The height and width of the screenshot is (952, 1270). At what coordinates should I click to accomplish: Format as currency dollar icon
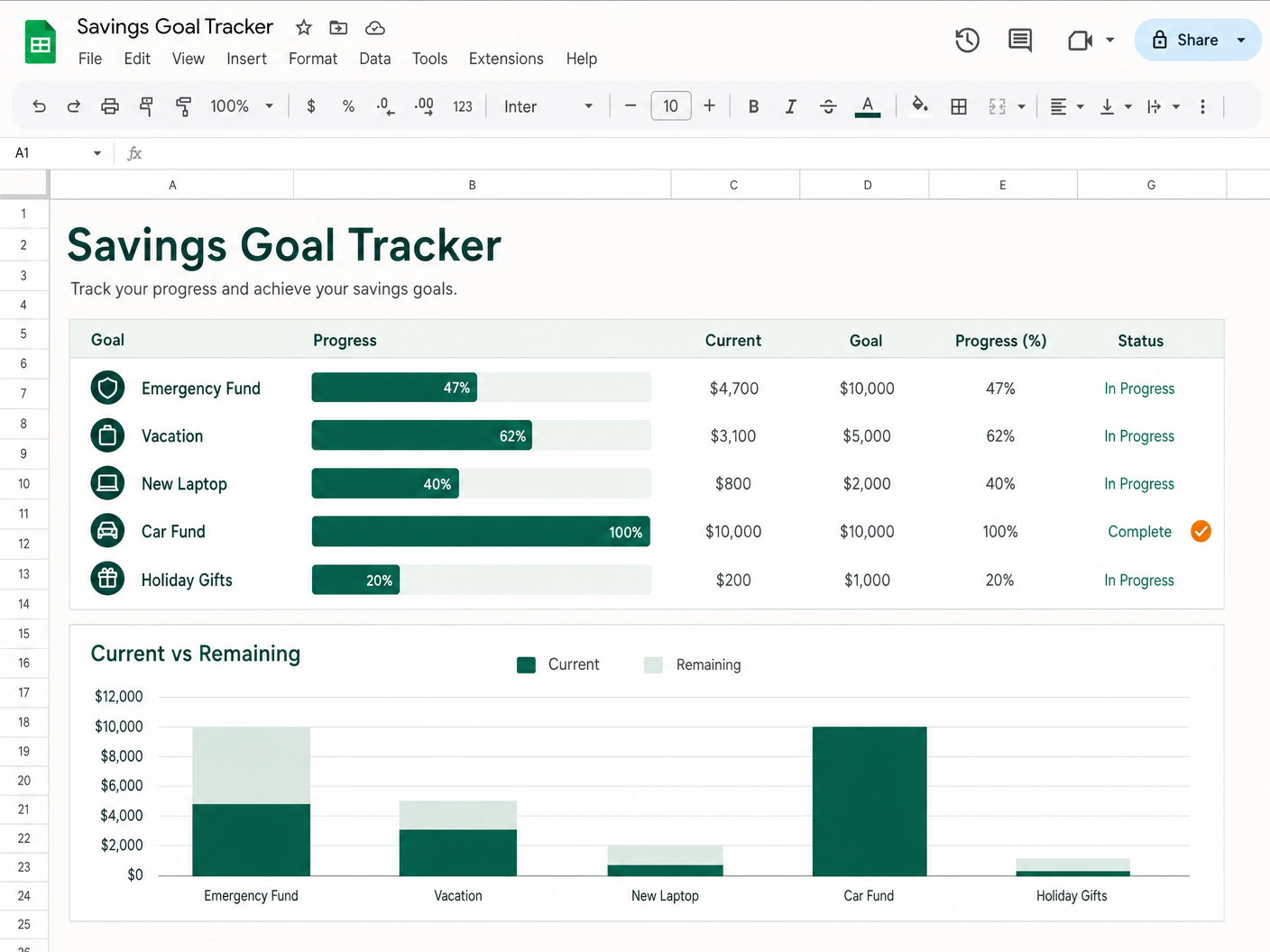[x=311, y=106]
